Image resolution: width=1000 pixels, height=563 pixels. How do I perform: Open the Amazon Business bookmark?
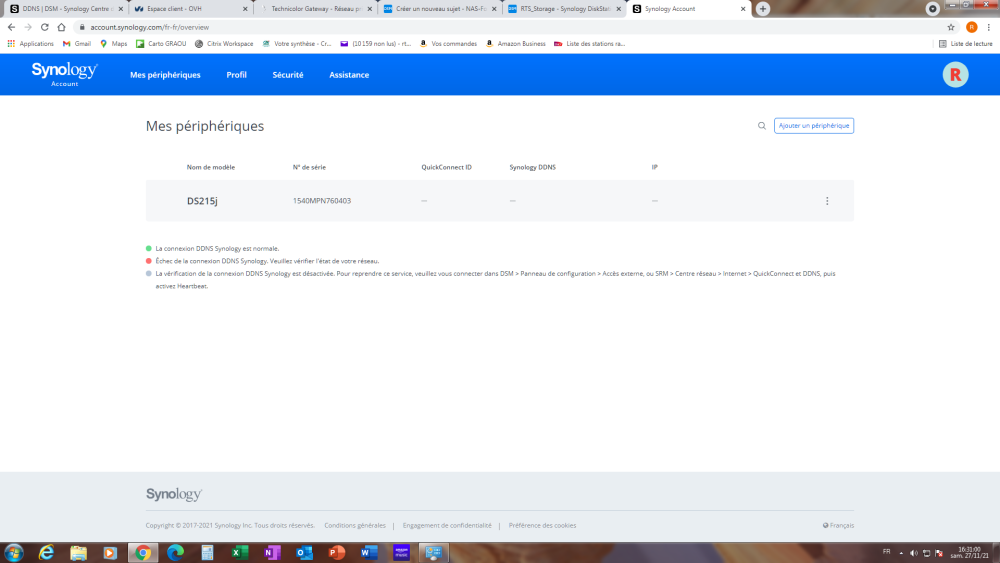click(515, 44)
